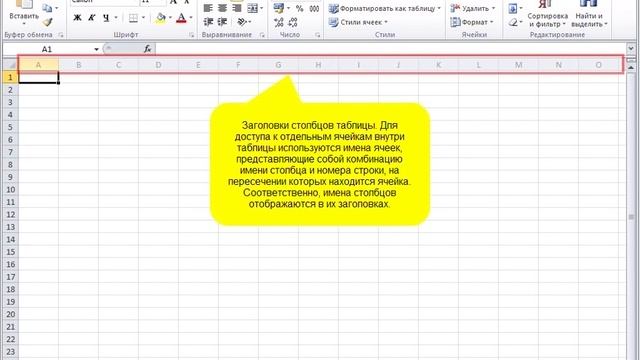Viewport: 640px width, 360px height.
Task: Click the Select All corner button
Action: [11, 64]
